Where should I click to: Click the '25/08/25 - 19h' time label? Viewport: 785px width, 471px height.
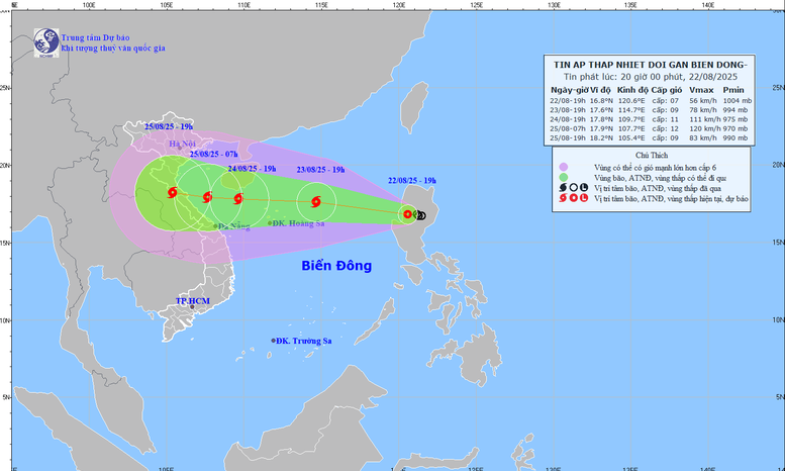pyautogui.click(x=169, y=127)
